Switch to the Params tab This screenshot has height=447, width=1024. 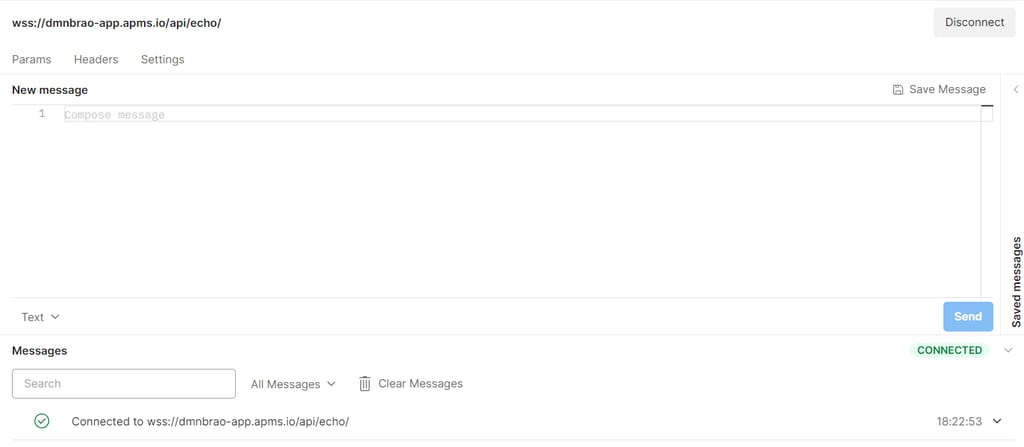(x=32, y=60)
